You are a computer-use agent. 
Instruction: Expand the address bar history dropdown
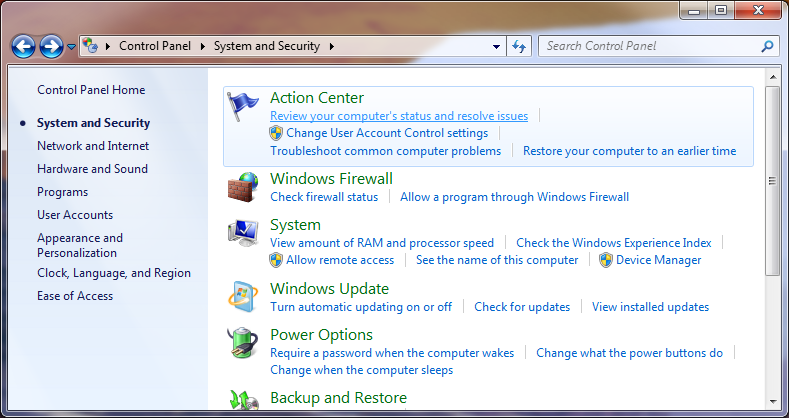pos(496,46)
